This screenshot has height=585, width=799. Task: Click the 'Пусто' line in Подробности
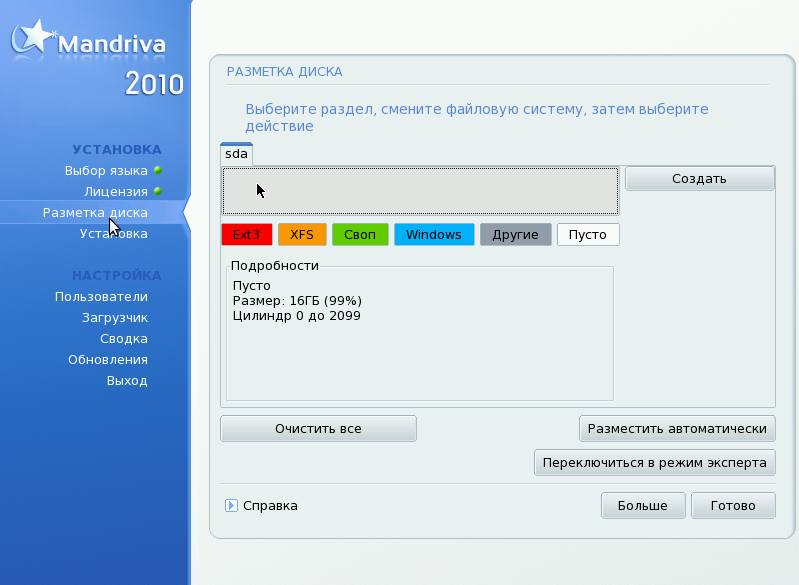252,285
